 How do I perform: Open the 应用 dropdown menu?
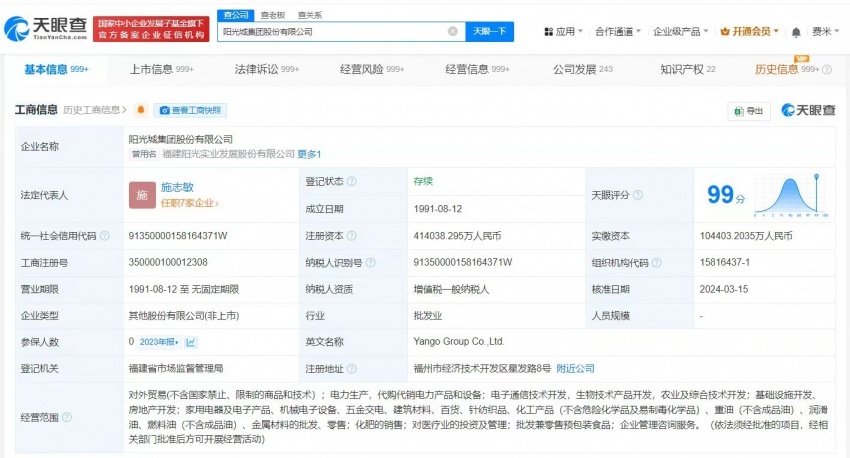point(564,31)
